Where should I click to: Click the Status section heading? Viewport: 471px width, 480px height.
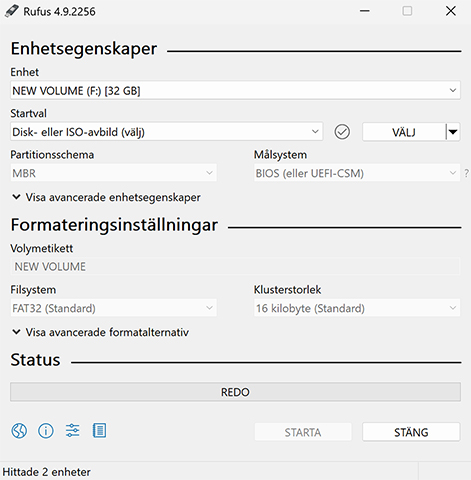click(x=35, y=360)
